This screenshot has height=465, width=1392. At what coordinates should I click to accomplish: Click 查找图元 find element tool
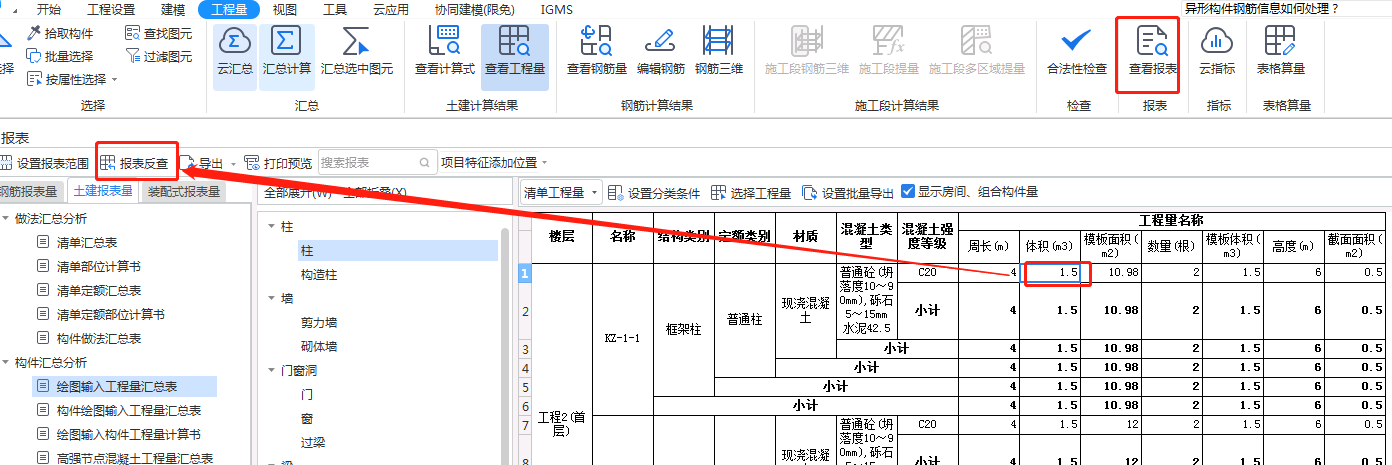point(159,33)
